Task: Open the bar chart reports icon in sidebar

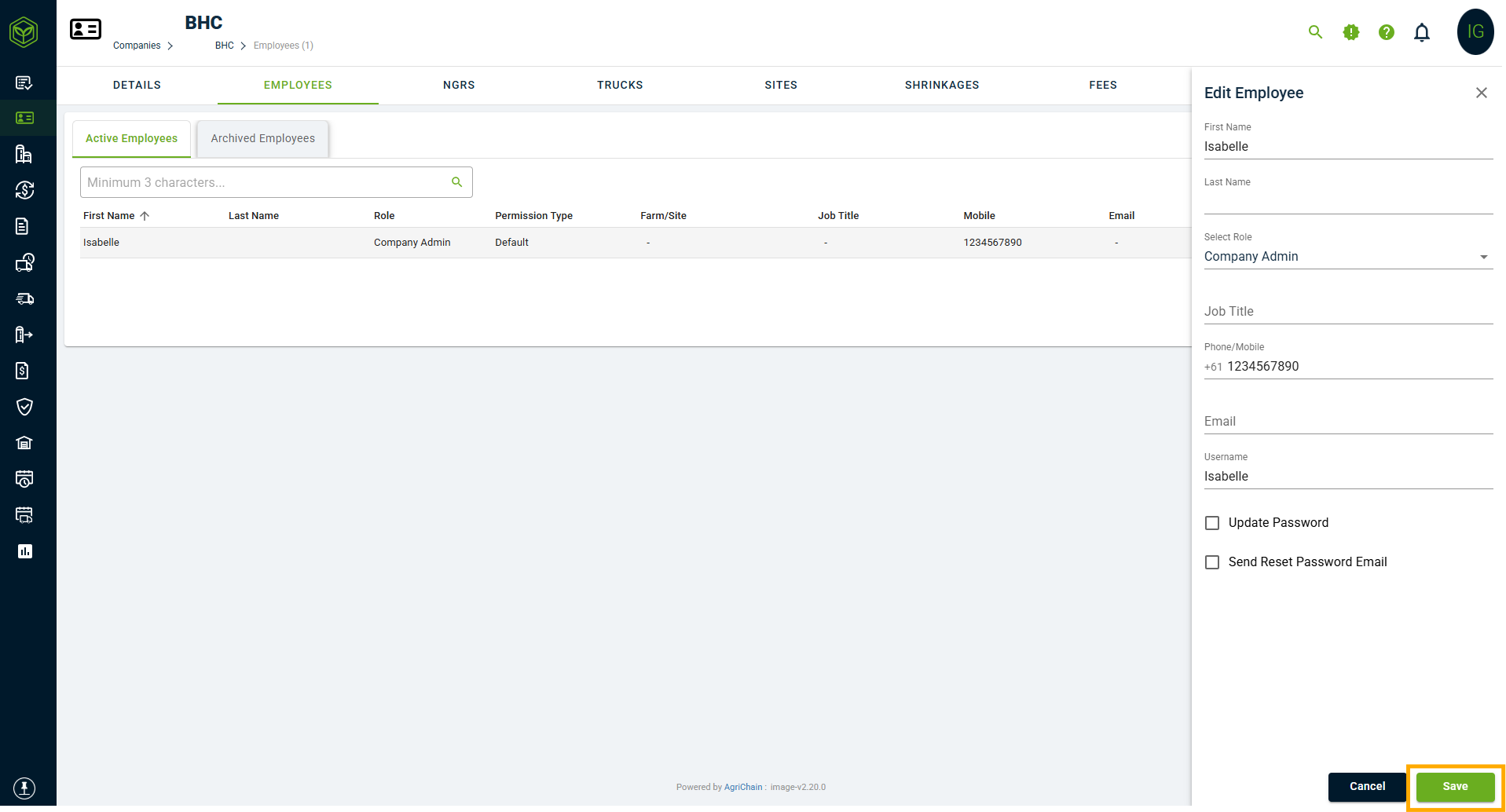Action: [x=24, y=551]
